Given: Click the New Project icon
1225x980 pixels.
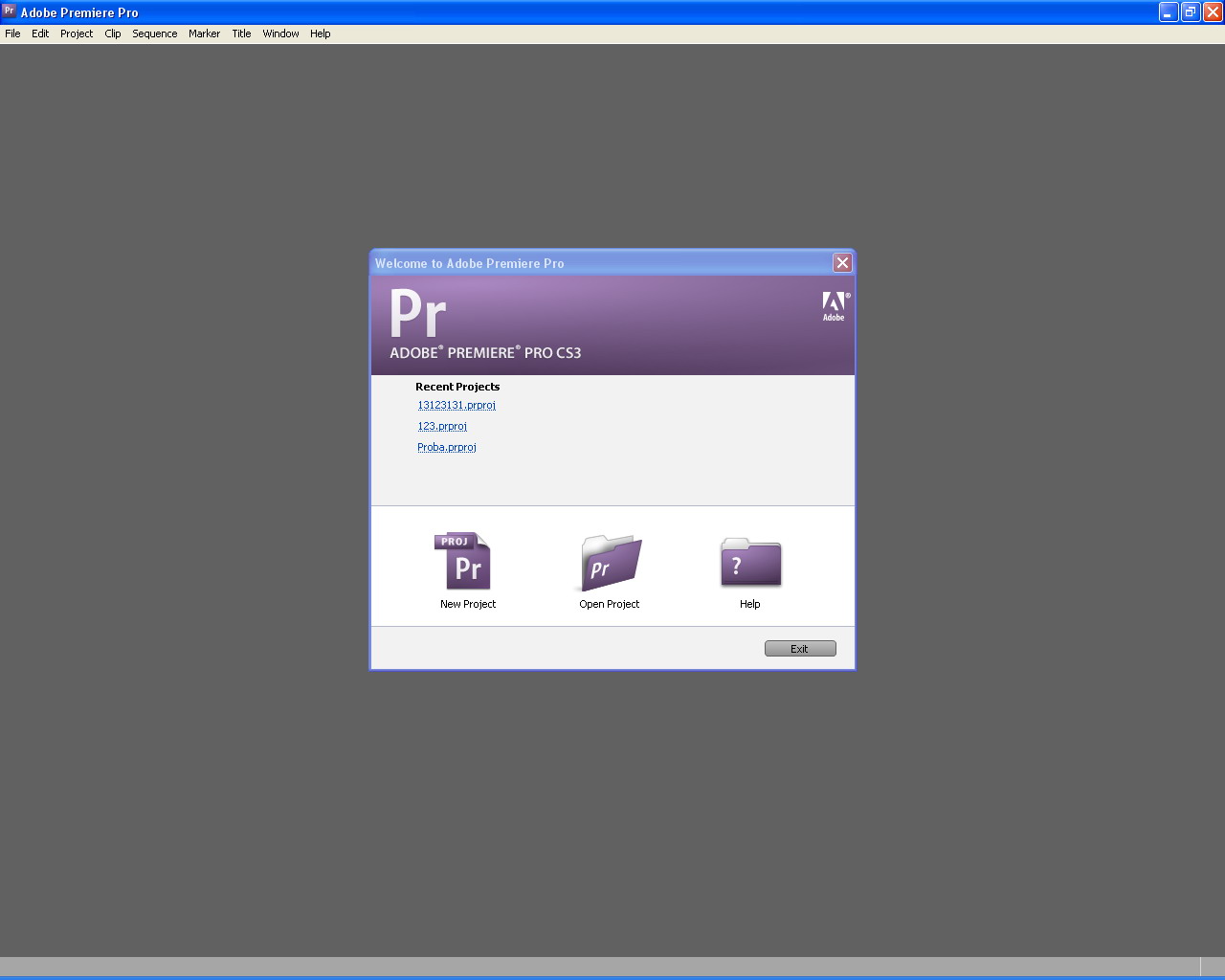Looking at the screenshot, I should (x=463, y=562).
